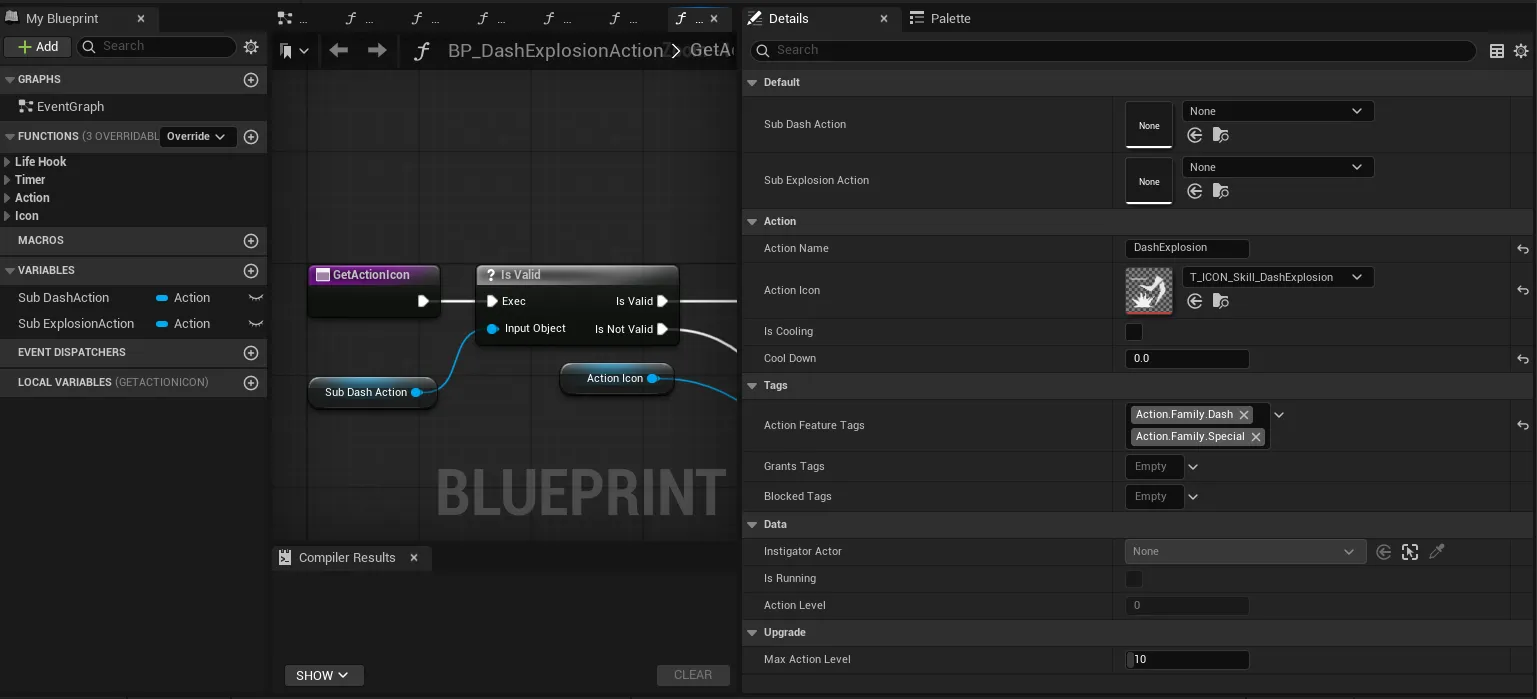
Task: Reset Action Name using the revert arrow
Action: tap(1522, 248)
